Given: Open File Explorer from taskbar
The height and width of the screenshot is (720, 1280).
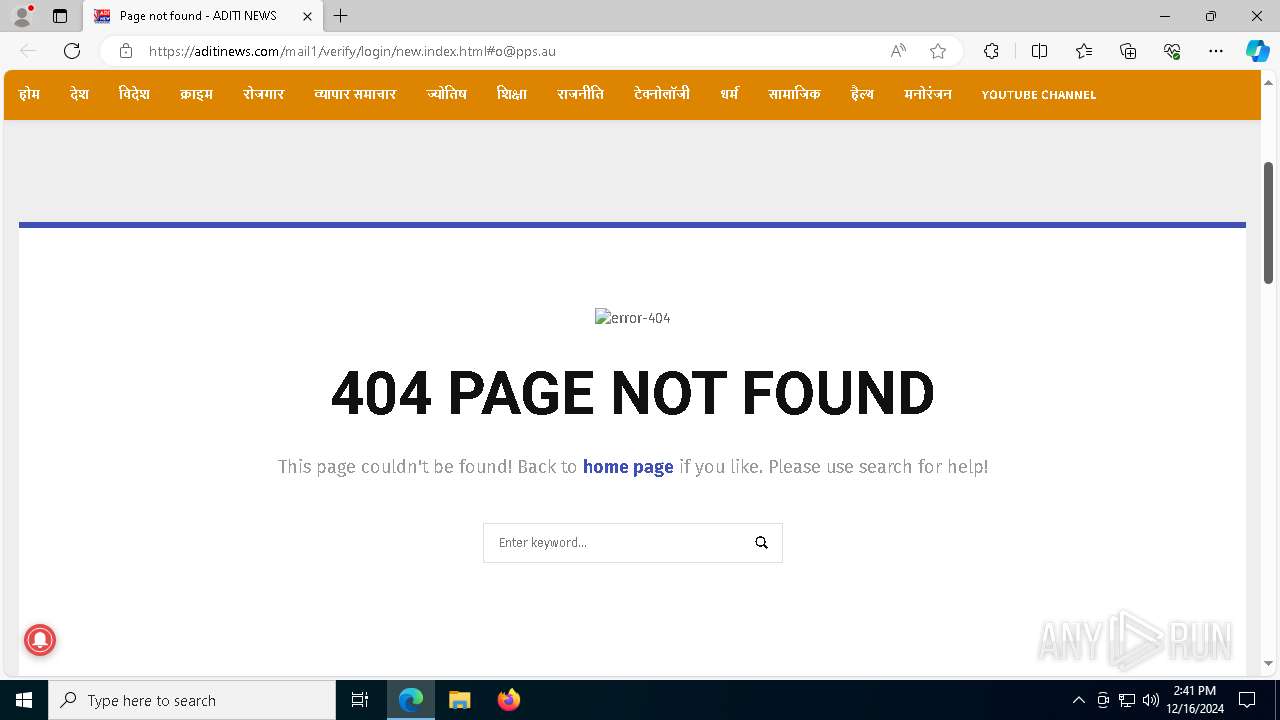Looking at the screenshot, I should (459, 700).
